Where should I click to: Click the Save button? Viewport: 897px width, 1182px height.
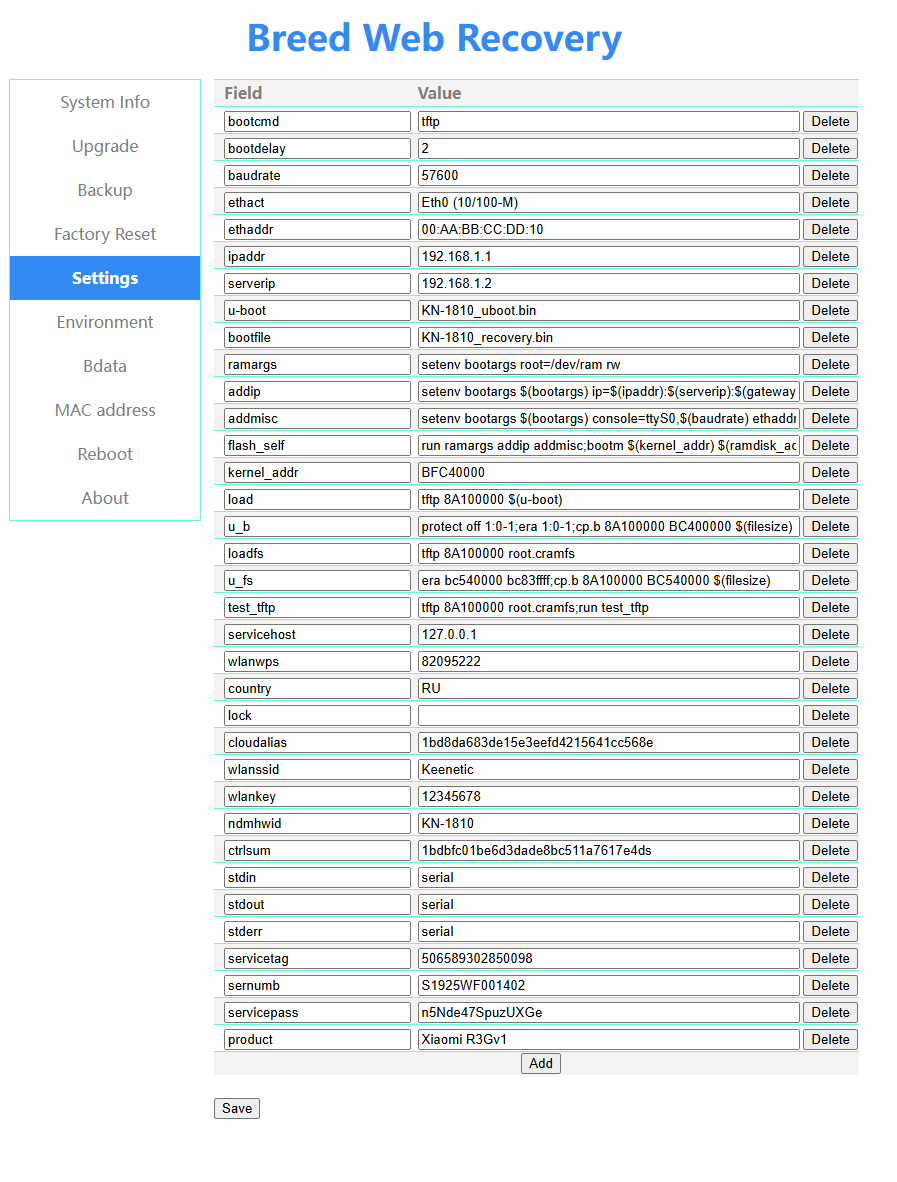pos(237,1108)
